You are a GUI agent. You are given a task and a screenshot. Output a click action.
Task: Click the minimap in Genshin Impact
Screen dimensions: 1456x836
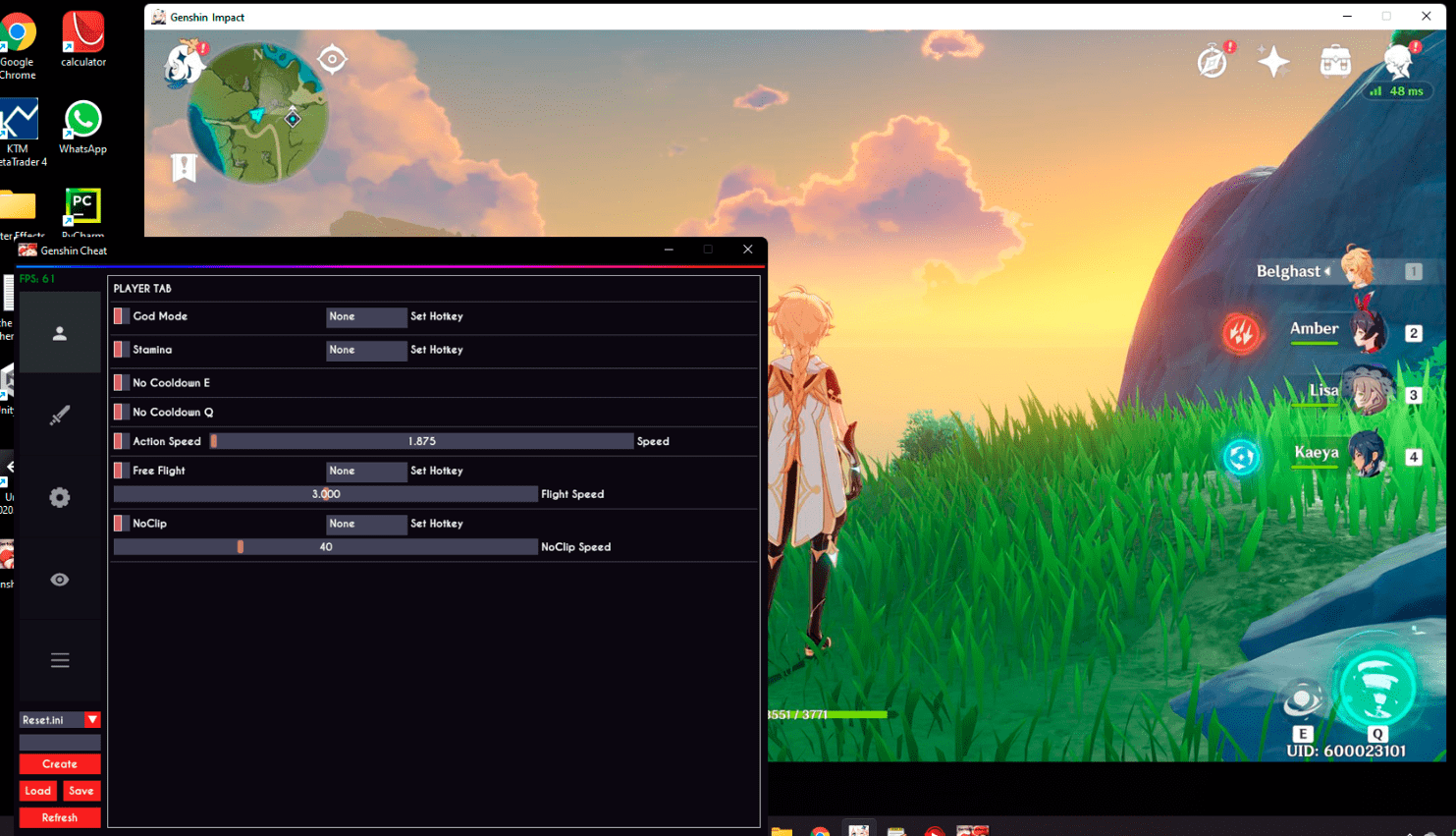(257, 113)
